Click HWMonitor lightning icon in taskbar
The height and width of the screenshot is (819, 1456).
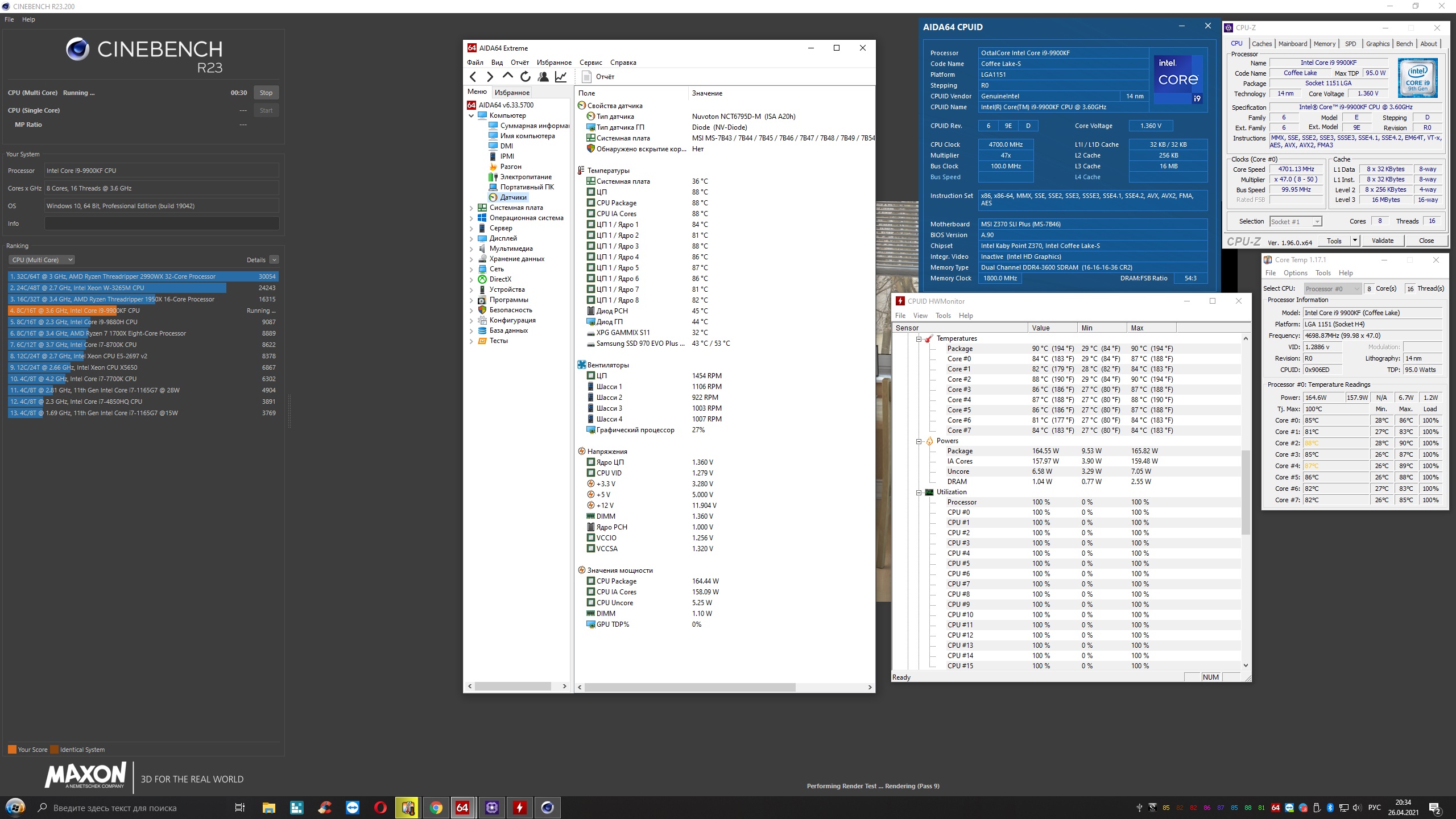[x=519, y=808]
